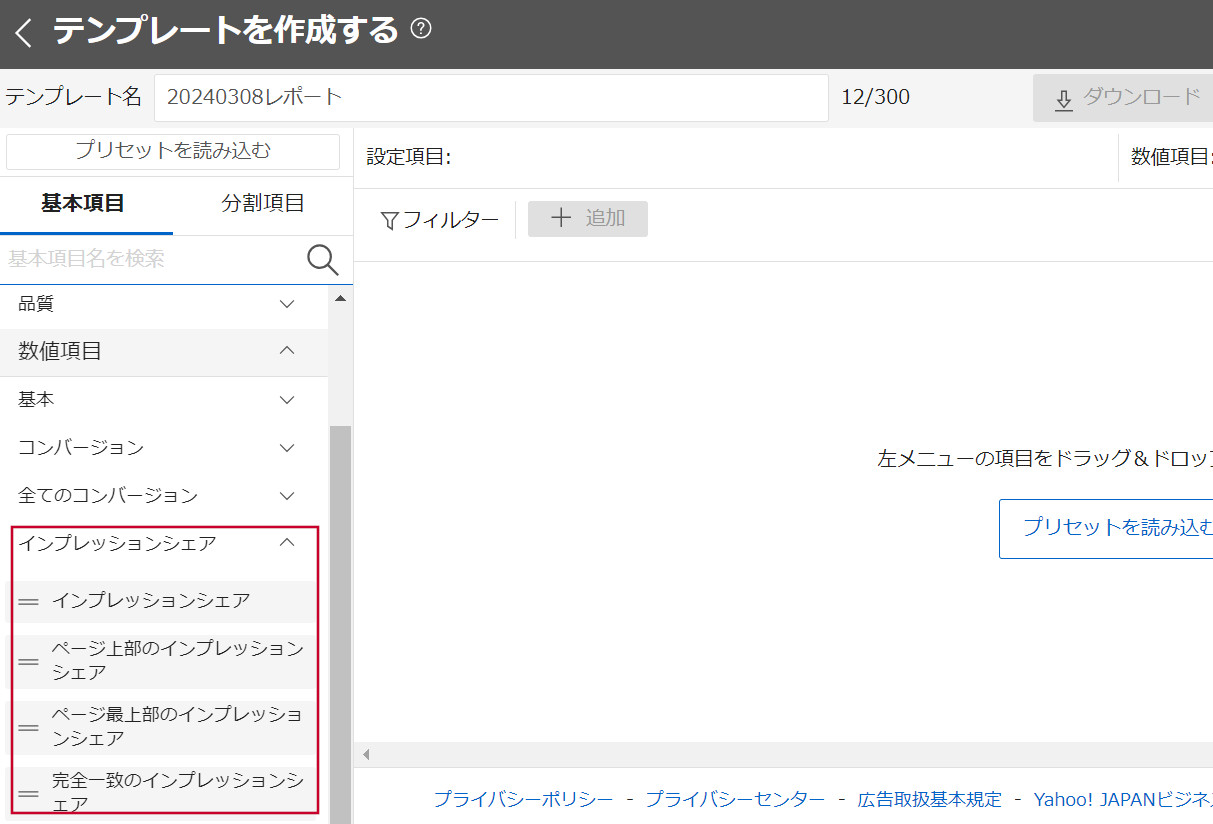Collapse the インプレッションシェア category
The width and height of the screenshot is (1213, 824).
coord(287,543)
